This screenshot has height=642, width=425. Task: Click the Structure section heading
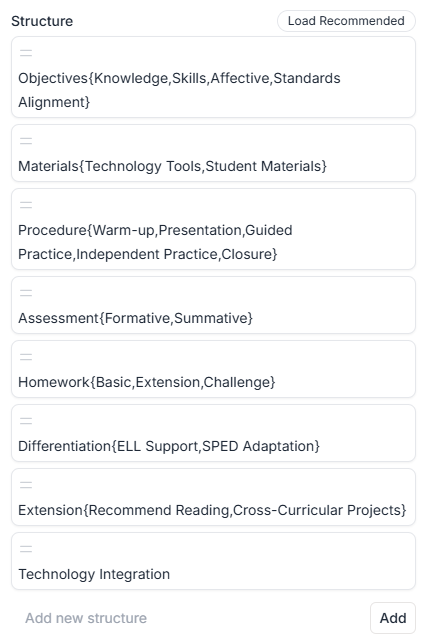click(42, 21)
